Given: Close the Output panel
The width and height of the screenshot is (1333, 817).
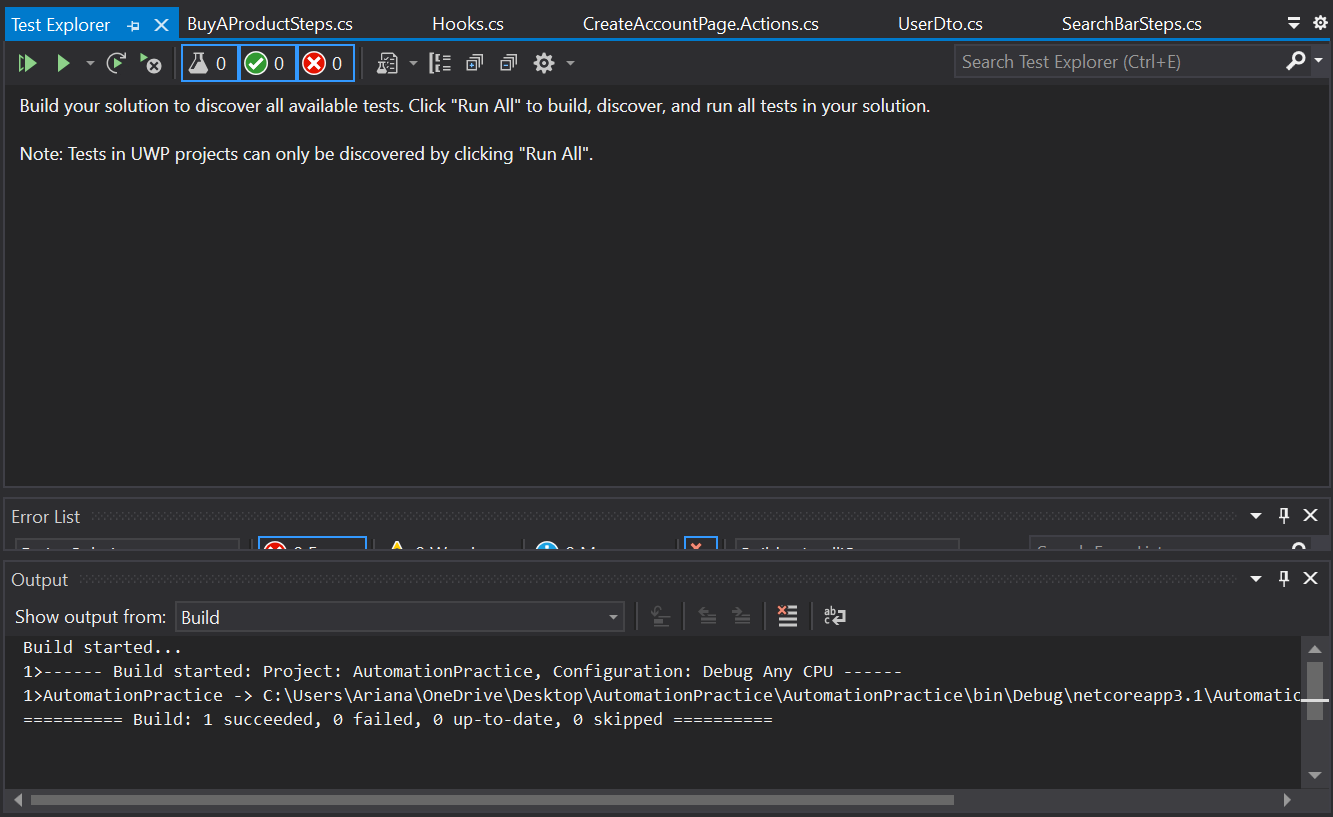Looking at the screenshot, I should coord(1311,579).
